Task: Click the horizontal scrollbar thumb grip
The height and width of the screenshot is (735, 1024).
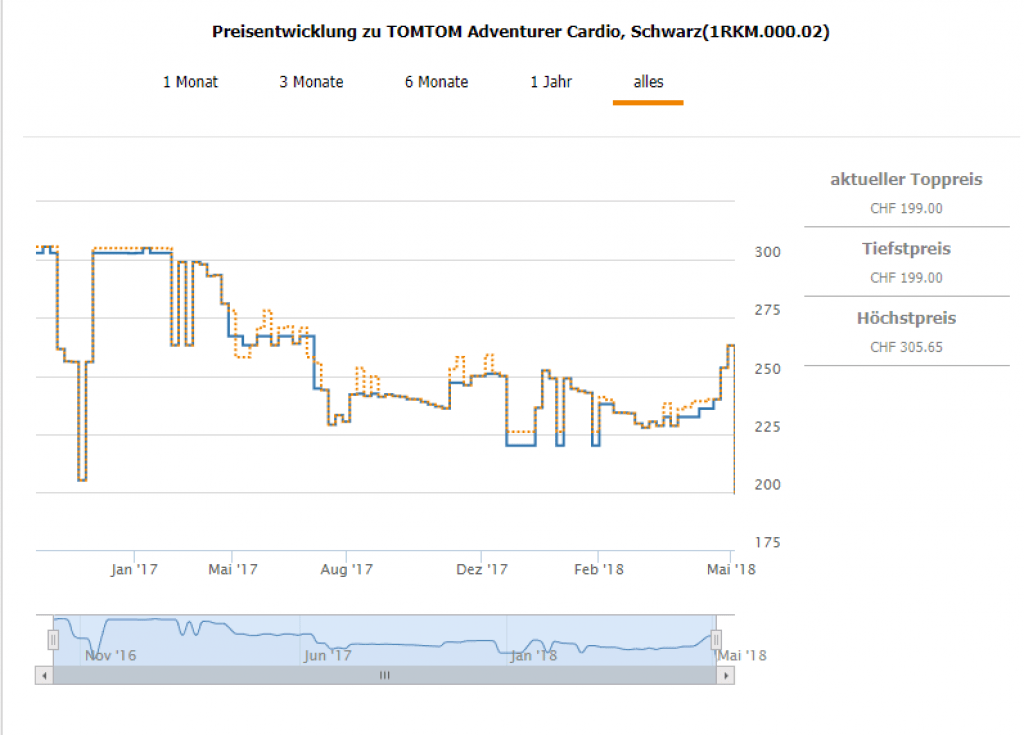Action: coord(384,676)
